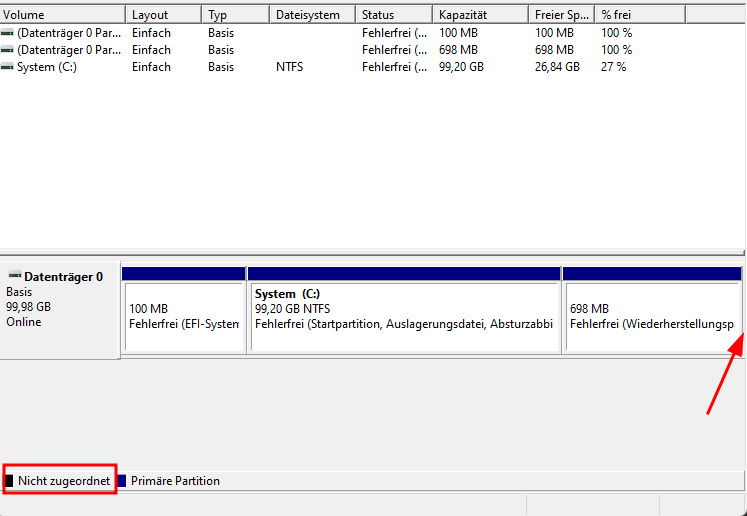Click drive icon of the 100 MB volume row
The height and width of the screenshot is (516, 747).
click(x=7, y=33)
